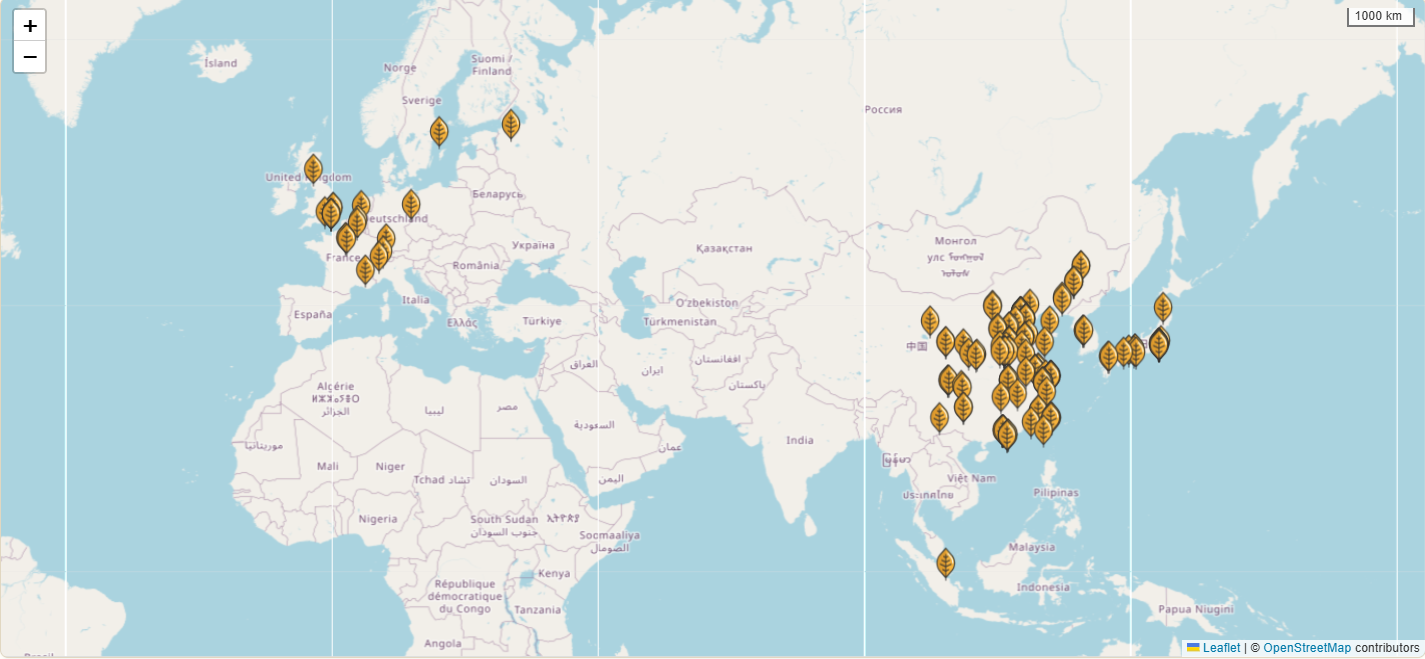Click the zoom out minus button
The image size is (1425, 659).
click(x=30, y=57)
